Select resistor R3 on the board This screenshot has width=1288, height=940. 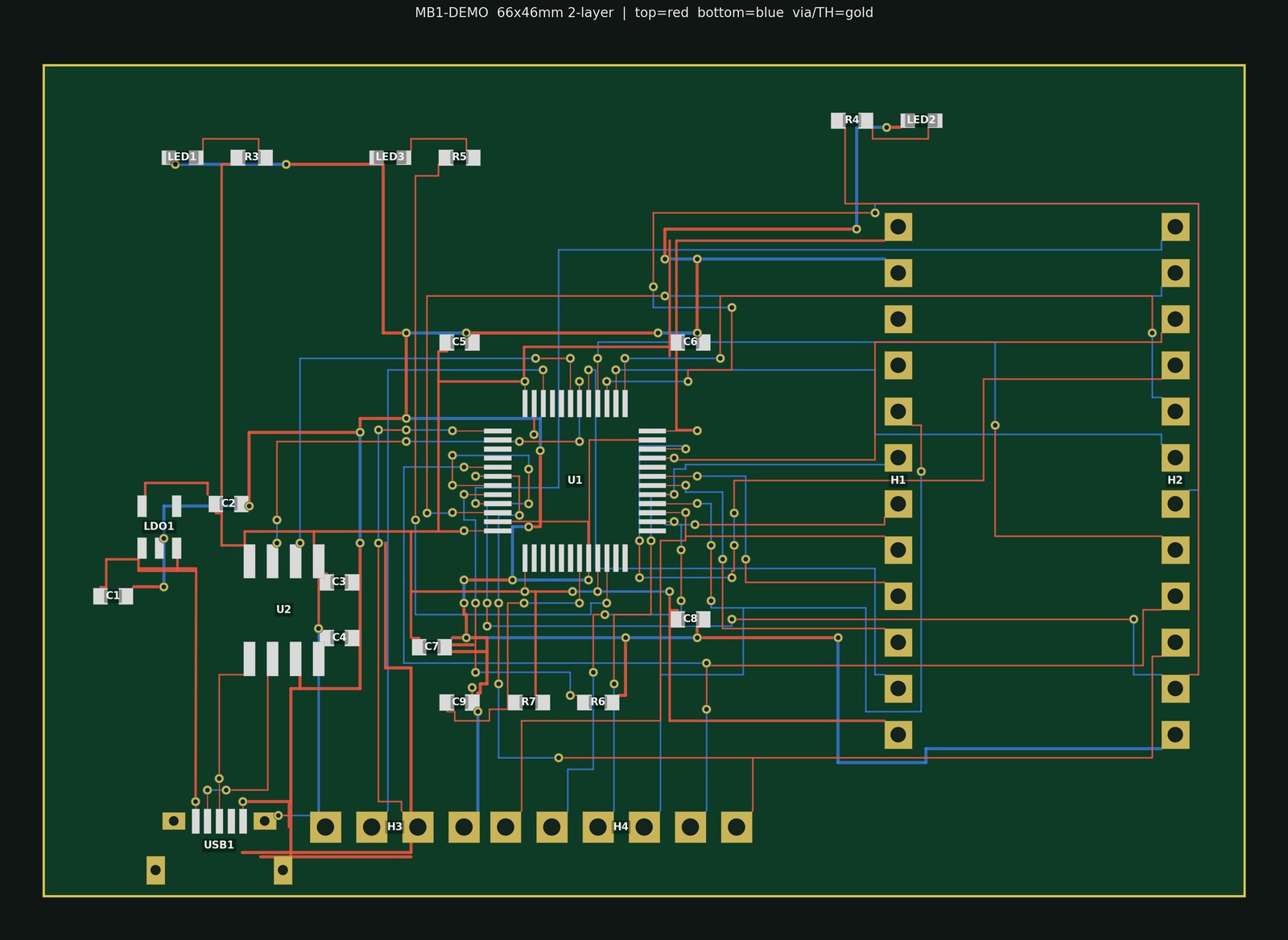click(252, 157)
